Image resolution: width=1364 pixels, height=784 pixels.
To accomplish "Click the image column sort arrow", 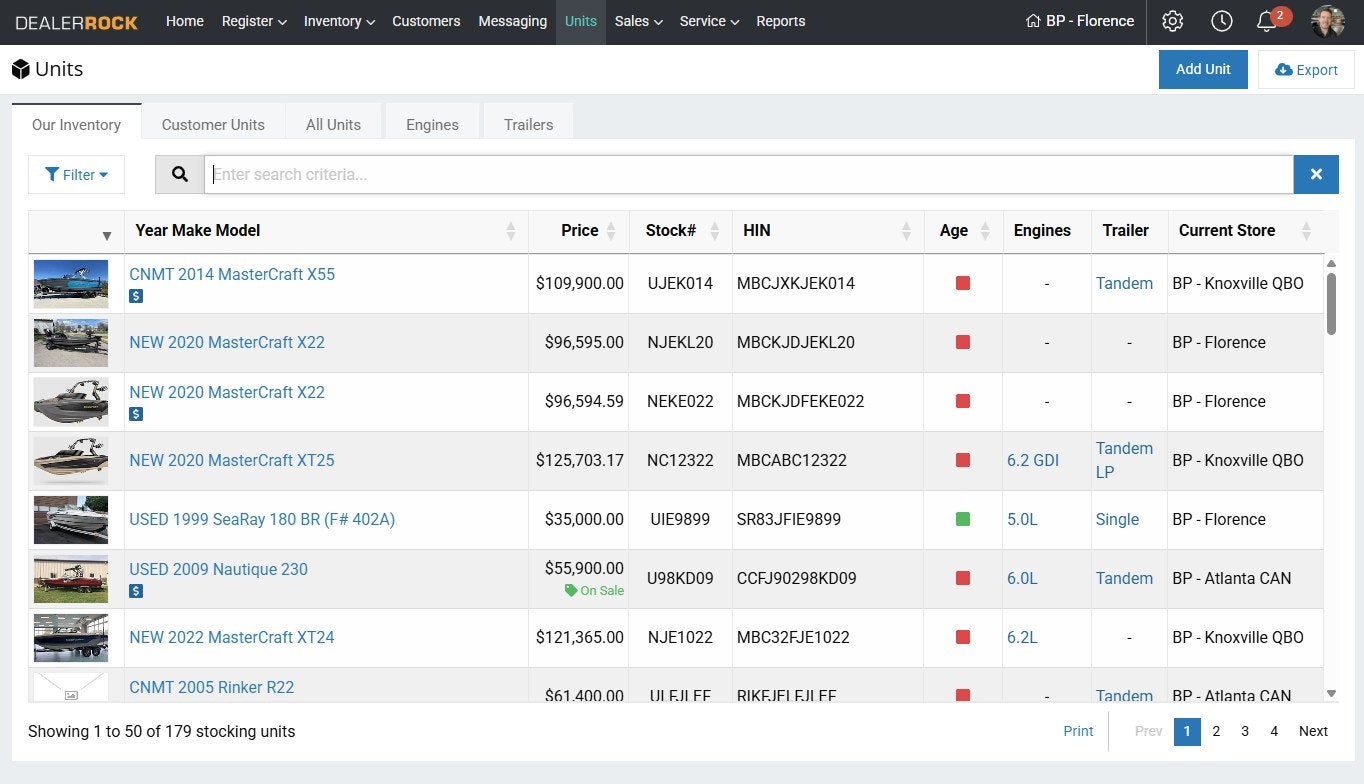I will (x=107, y=236).
